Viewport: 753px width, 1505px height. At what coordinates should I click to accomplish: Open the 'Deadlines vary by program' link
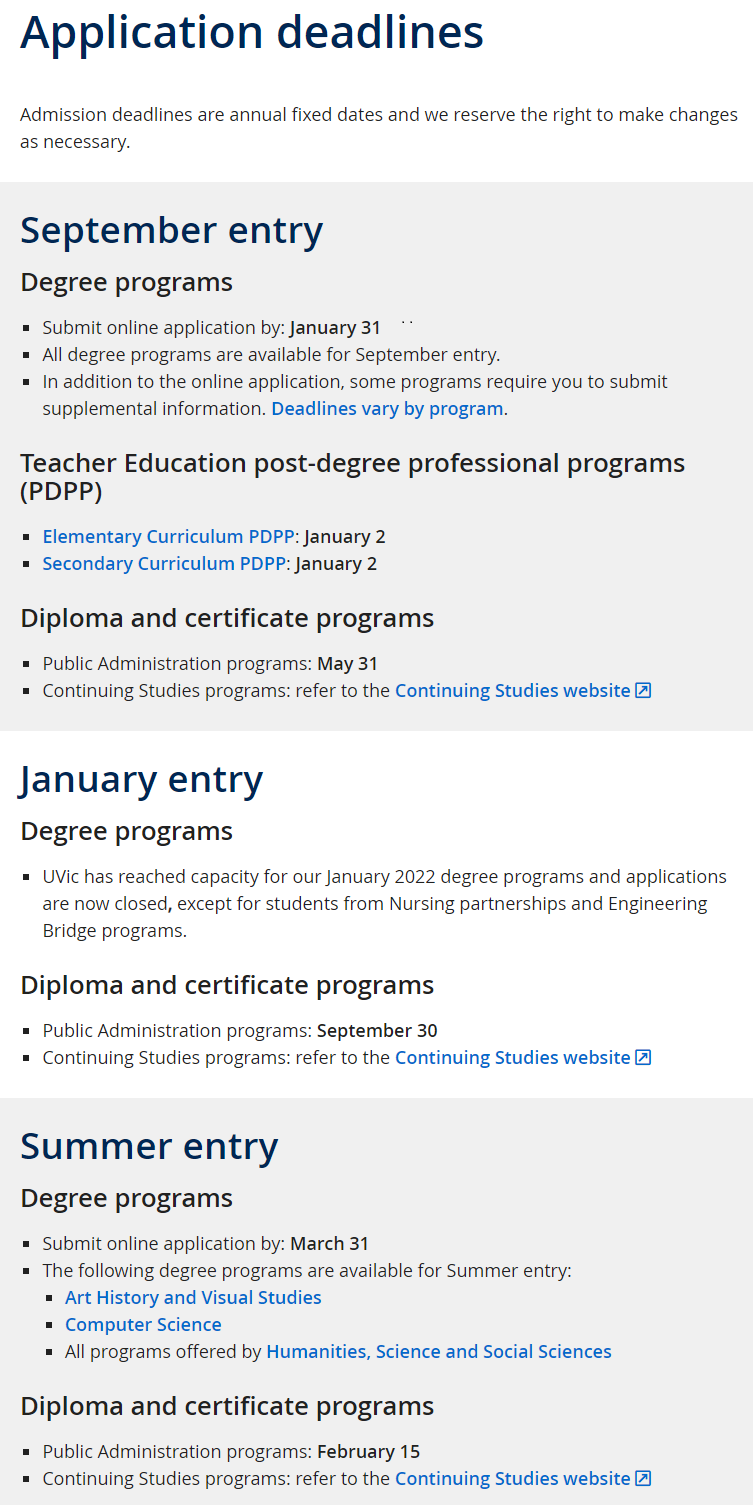(x=387, y=408)
